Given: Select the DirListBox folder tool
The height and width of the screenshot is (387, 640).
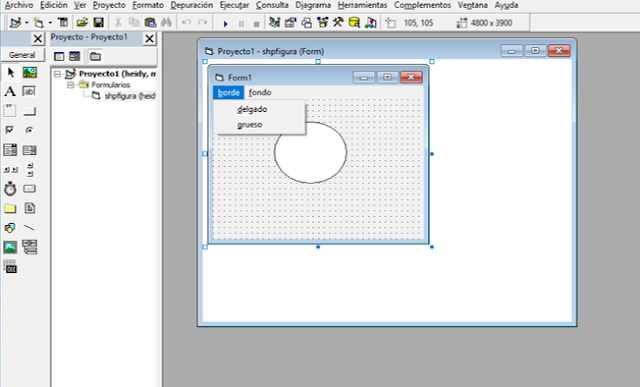Looking at the screenshot, I should (10, 209).
